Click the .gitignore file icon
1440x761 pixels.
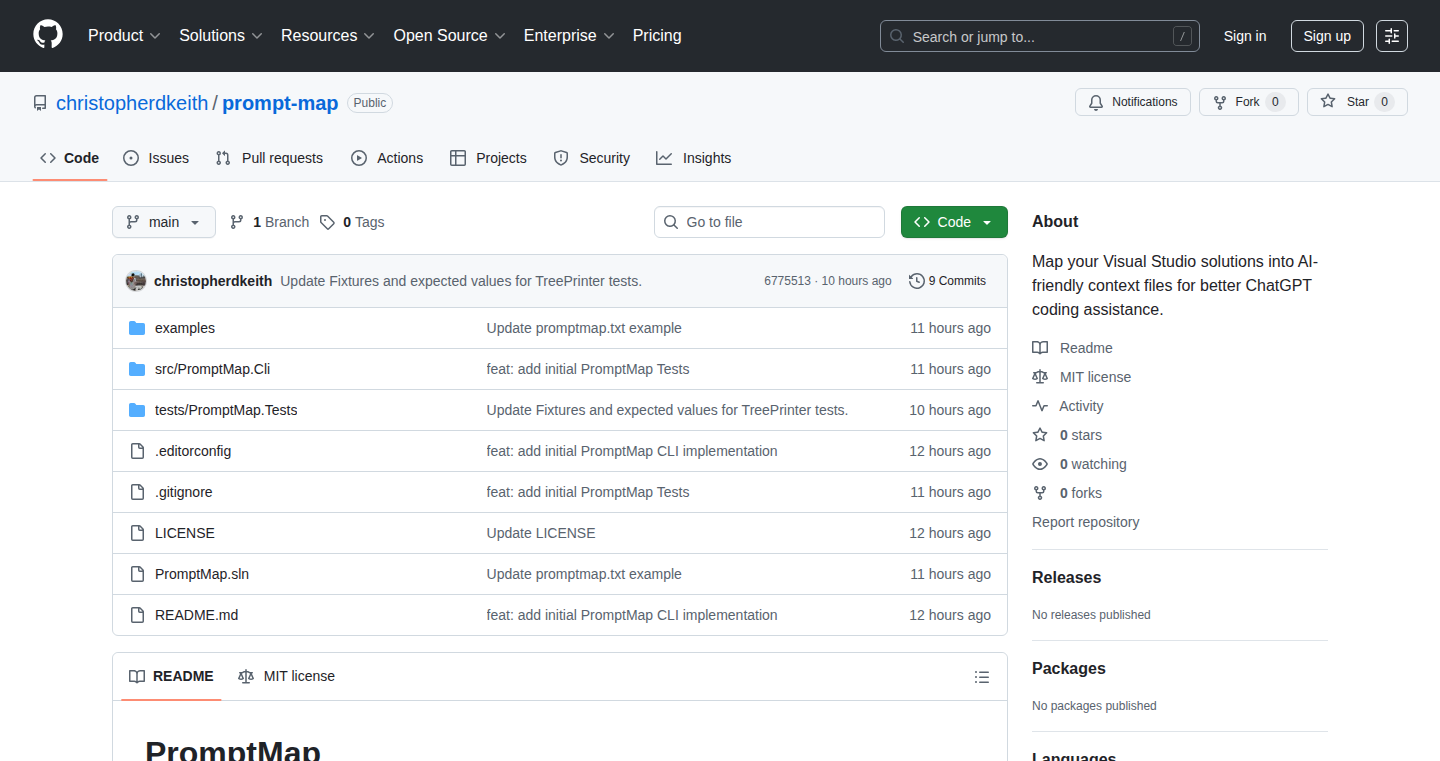[137, 492]
